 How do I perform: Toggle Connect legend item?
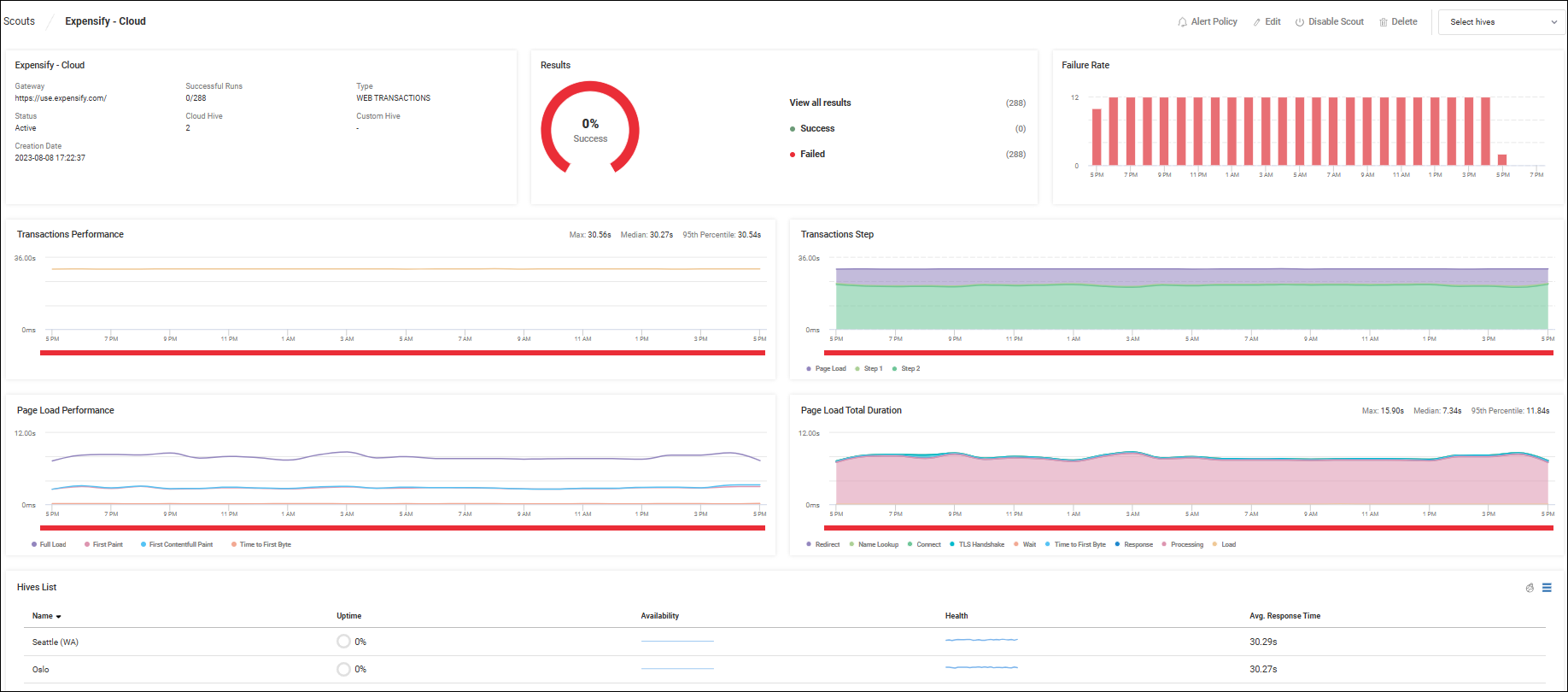924,544
